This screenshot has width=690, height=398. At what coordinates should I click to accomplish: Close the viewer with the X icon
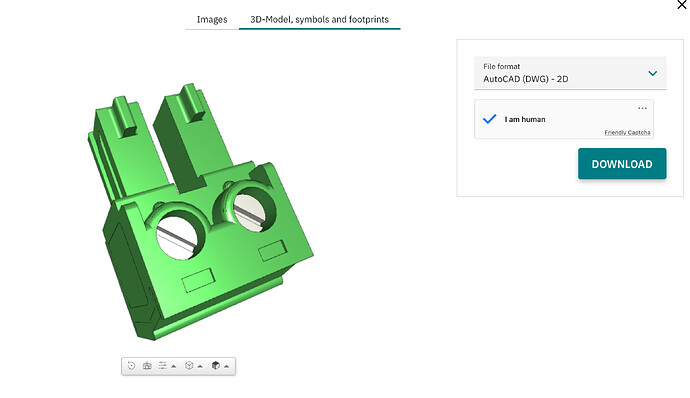tap(682, 5)
